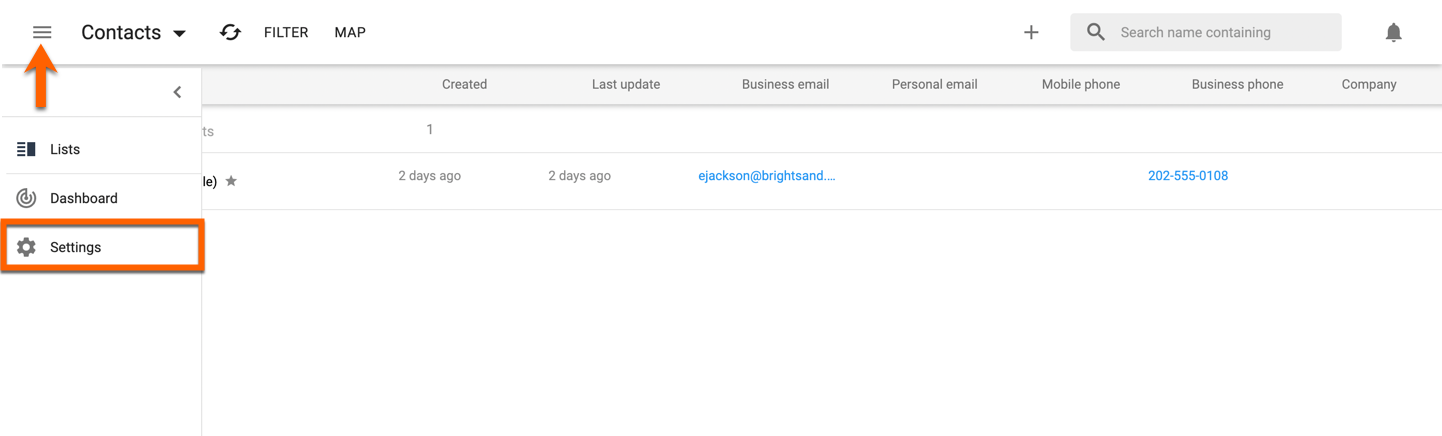
Task: Click the MAP button
Action: [x=350, y=32]
